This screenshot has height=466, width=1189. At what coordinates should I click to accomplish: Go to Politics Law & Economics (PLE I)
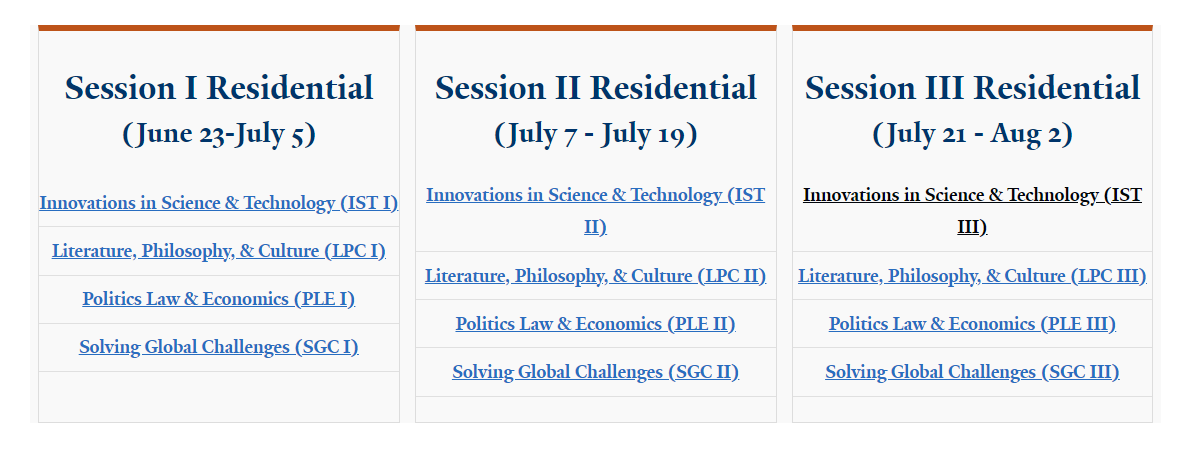pyautogui.click(x=218, y=299)
